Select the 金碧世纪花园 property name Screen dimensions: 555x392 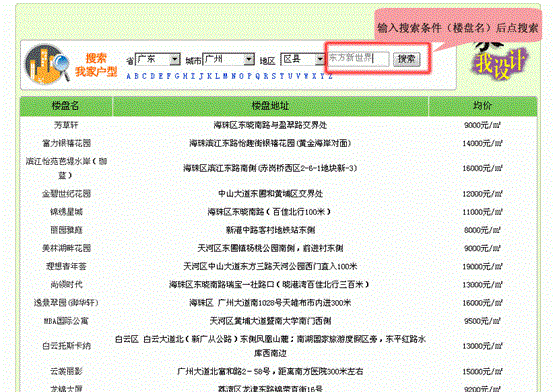point(66,194)
